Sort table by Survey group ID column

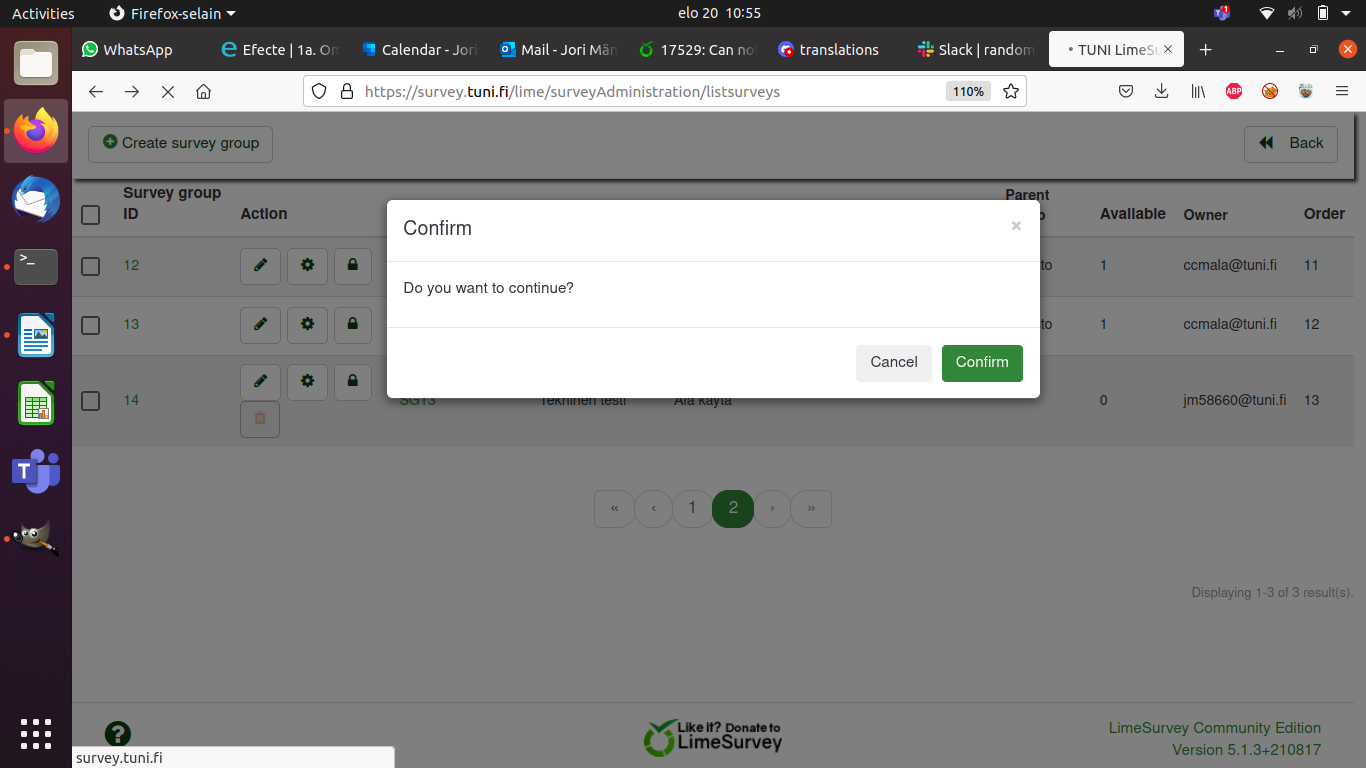(x=172, y=203)
